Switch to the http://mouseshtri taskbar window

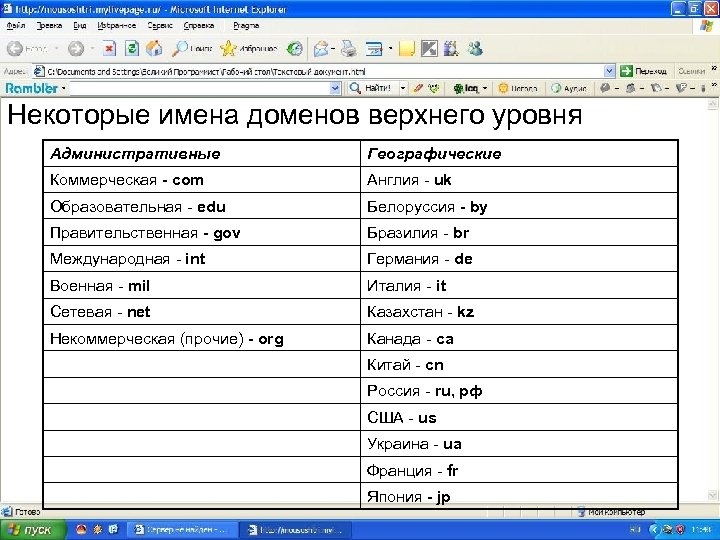click(x=296, y=530)
